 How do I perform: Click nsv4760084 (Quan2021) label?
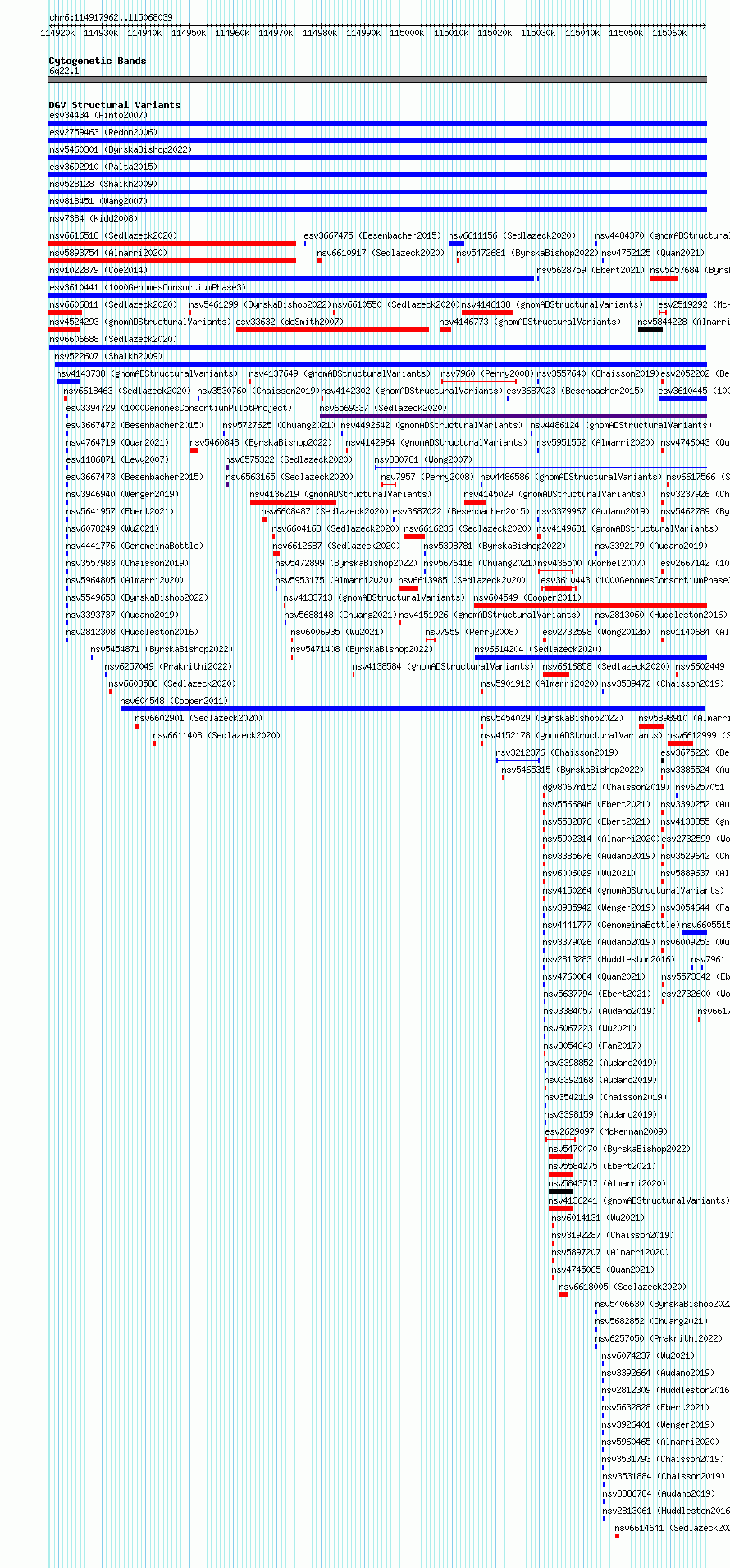point(595,977)
